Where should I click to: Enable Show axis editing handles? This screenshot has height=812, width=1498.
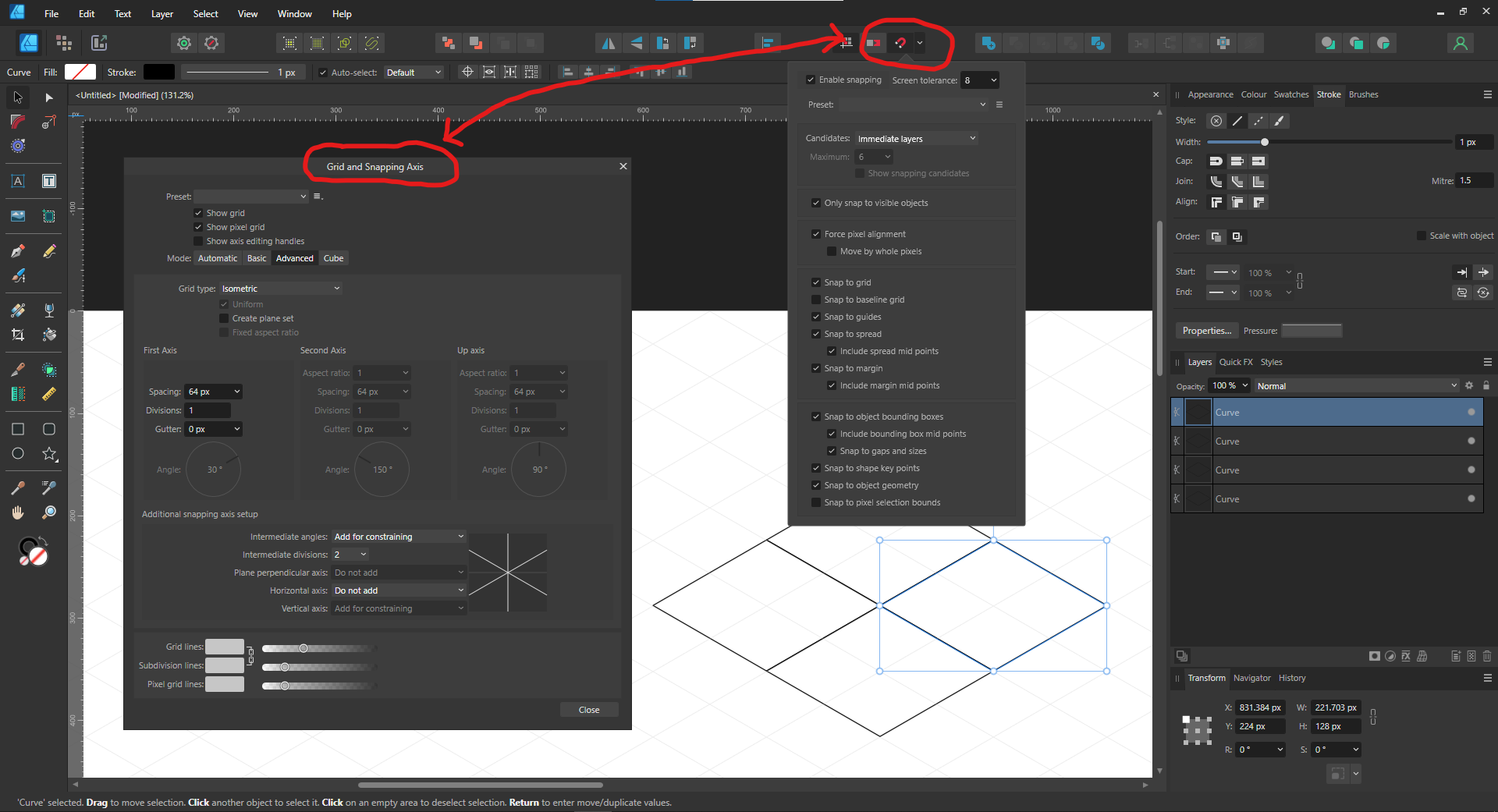coord(198,241)
